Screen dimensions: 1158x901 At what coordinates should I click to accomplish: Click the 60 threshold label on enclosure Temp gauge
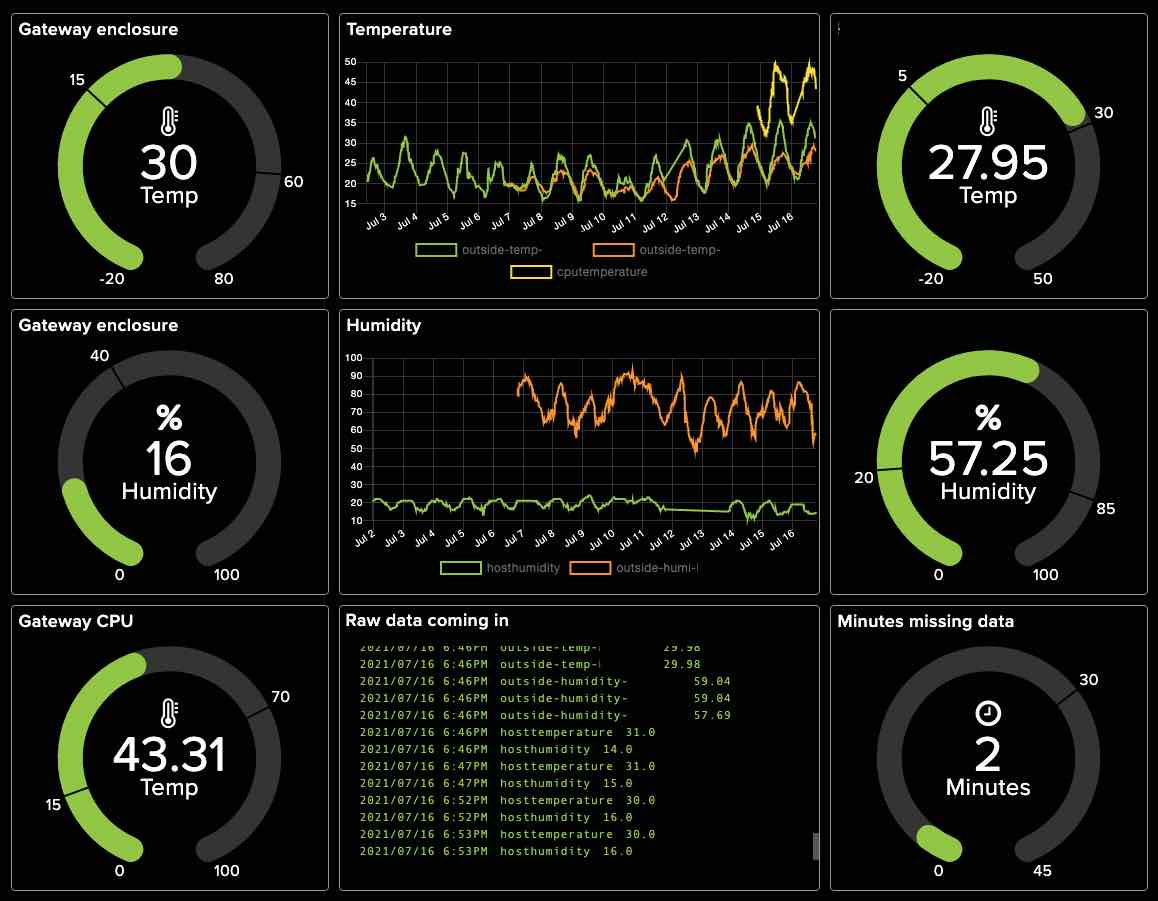pos(293,182)
